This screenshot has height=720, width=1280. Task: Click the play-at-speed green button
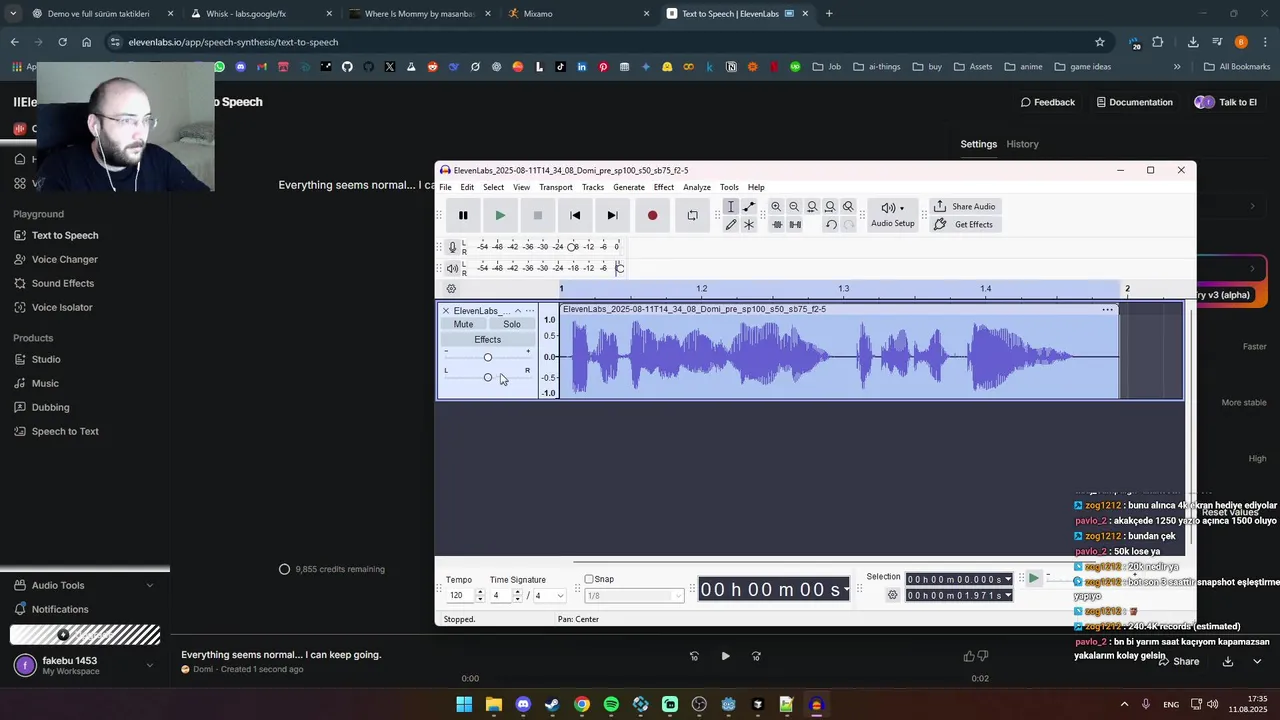pos(1034,578)
